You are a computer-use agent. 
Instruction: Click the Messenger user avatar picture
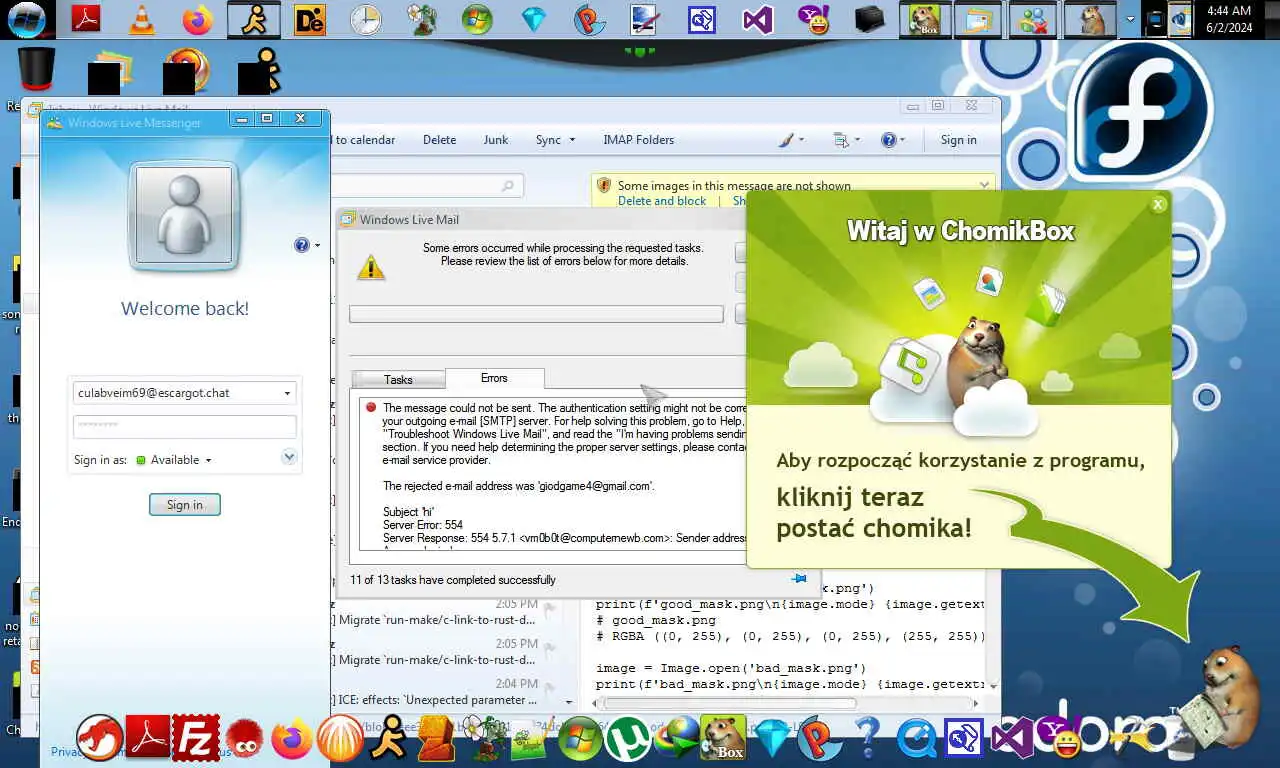184,216
